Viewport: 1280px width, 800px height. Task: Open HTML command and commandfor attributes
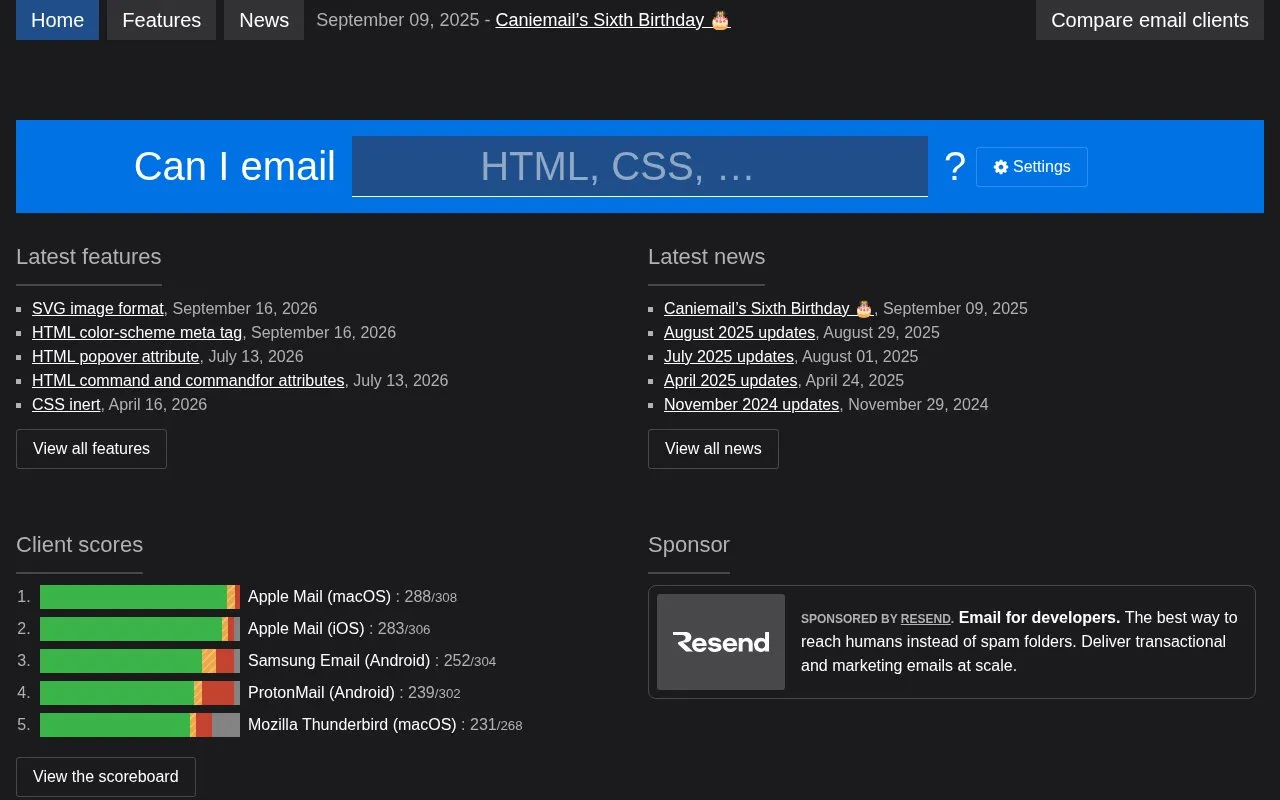pos(188,380)
